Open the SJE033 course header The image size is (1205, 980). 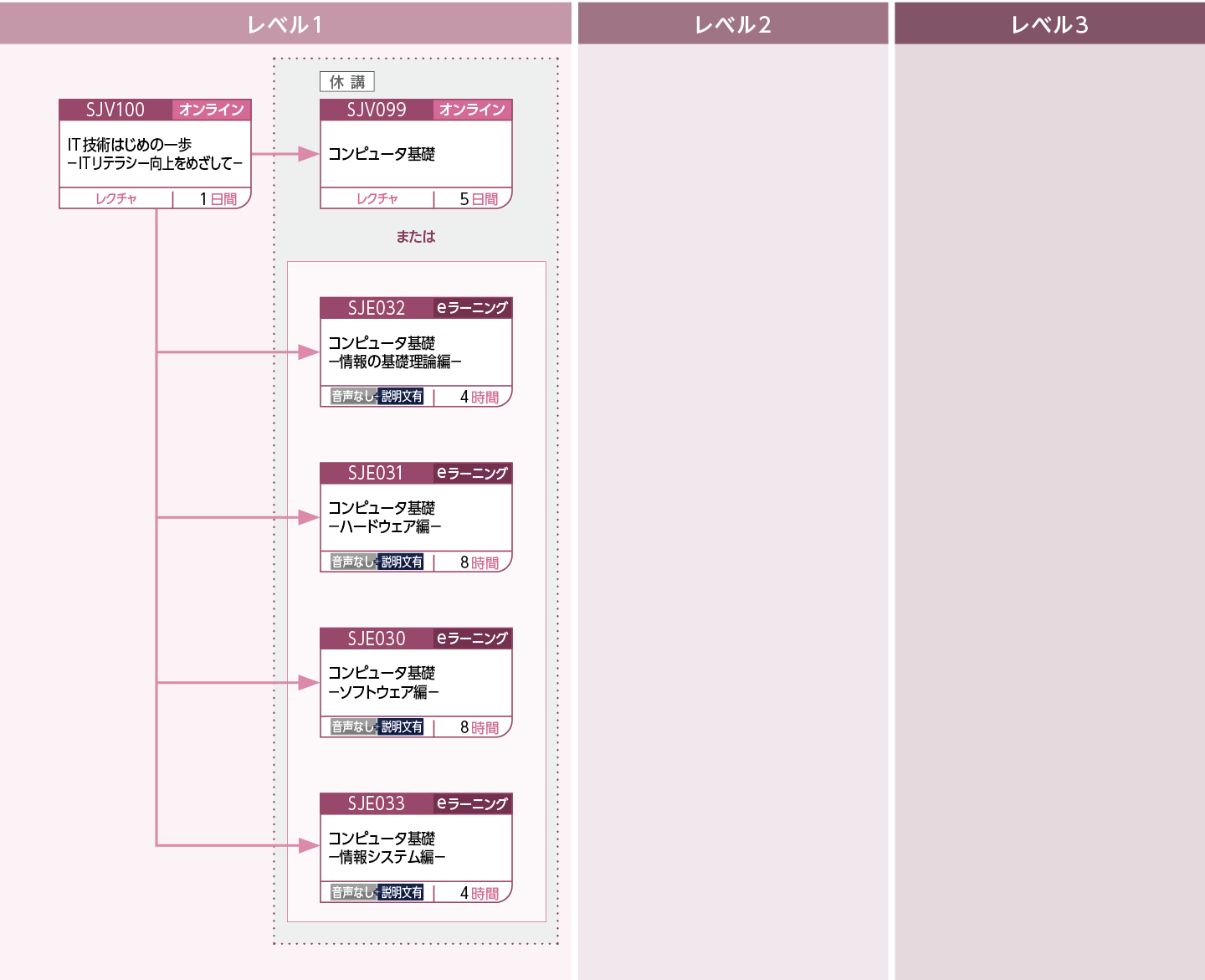(x=377, y=803)
